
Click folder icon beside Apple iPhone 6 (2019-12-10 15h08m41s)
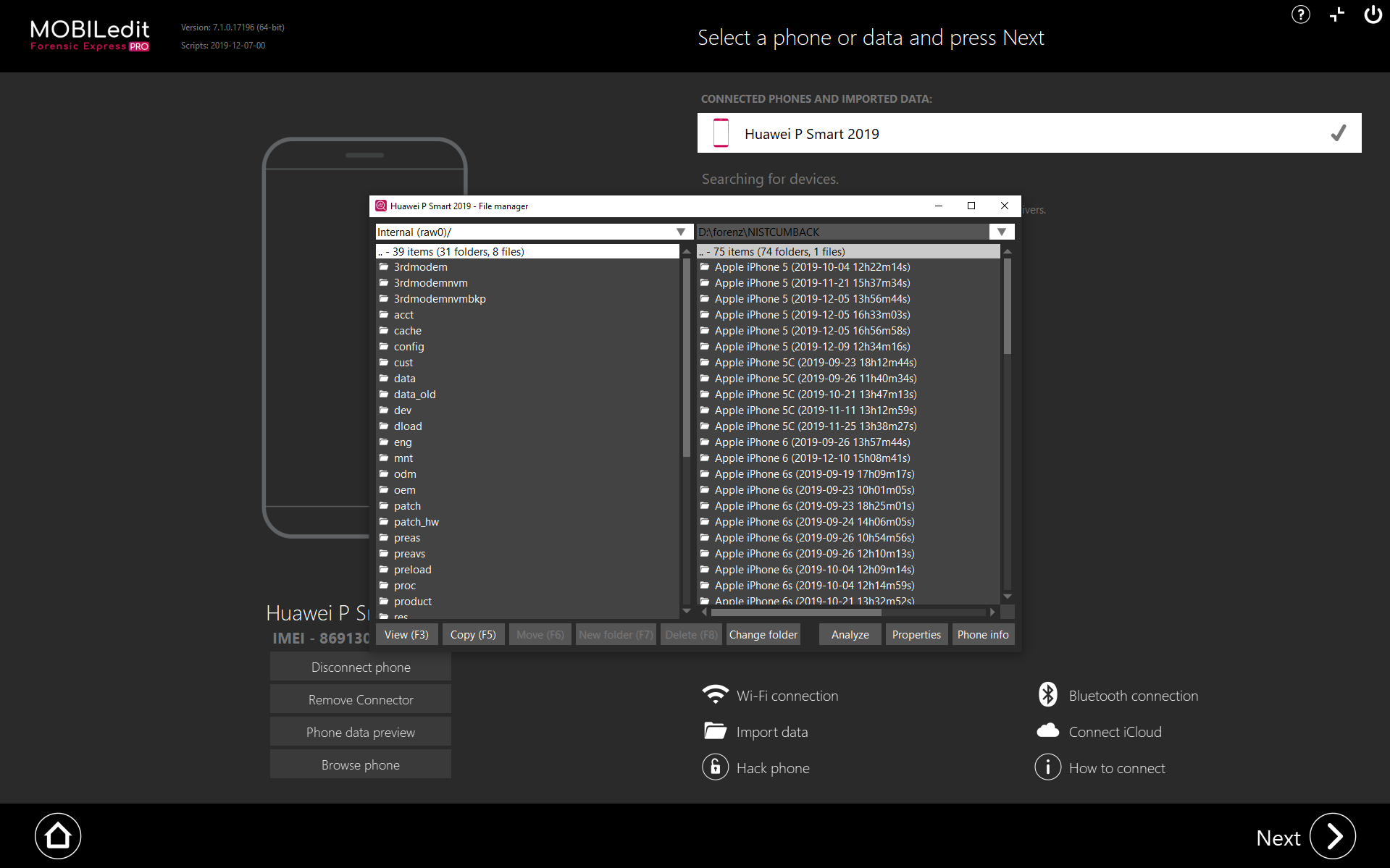click(x=705, y=458)
